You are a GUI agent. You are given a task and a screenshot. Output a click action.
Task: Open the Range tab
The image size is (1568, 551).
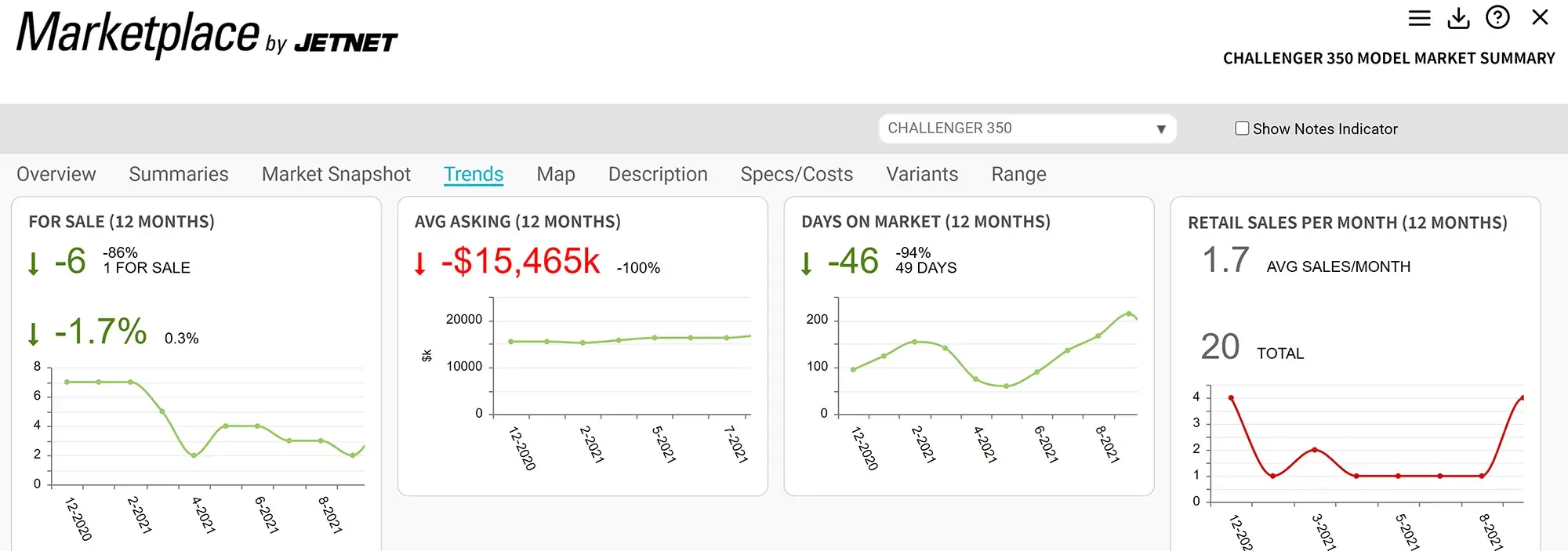coord(1018,174)
